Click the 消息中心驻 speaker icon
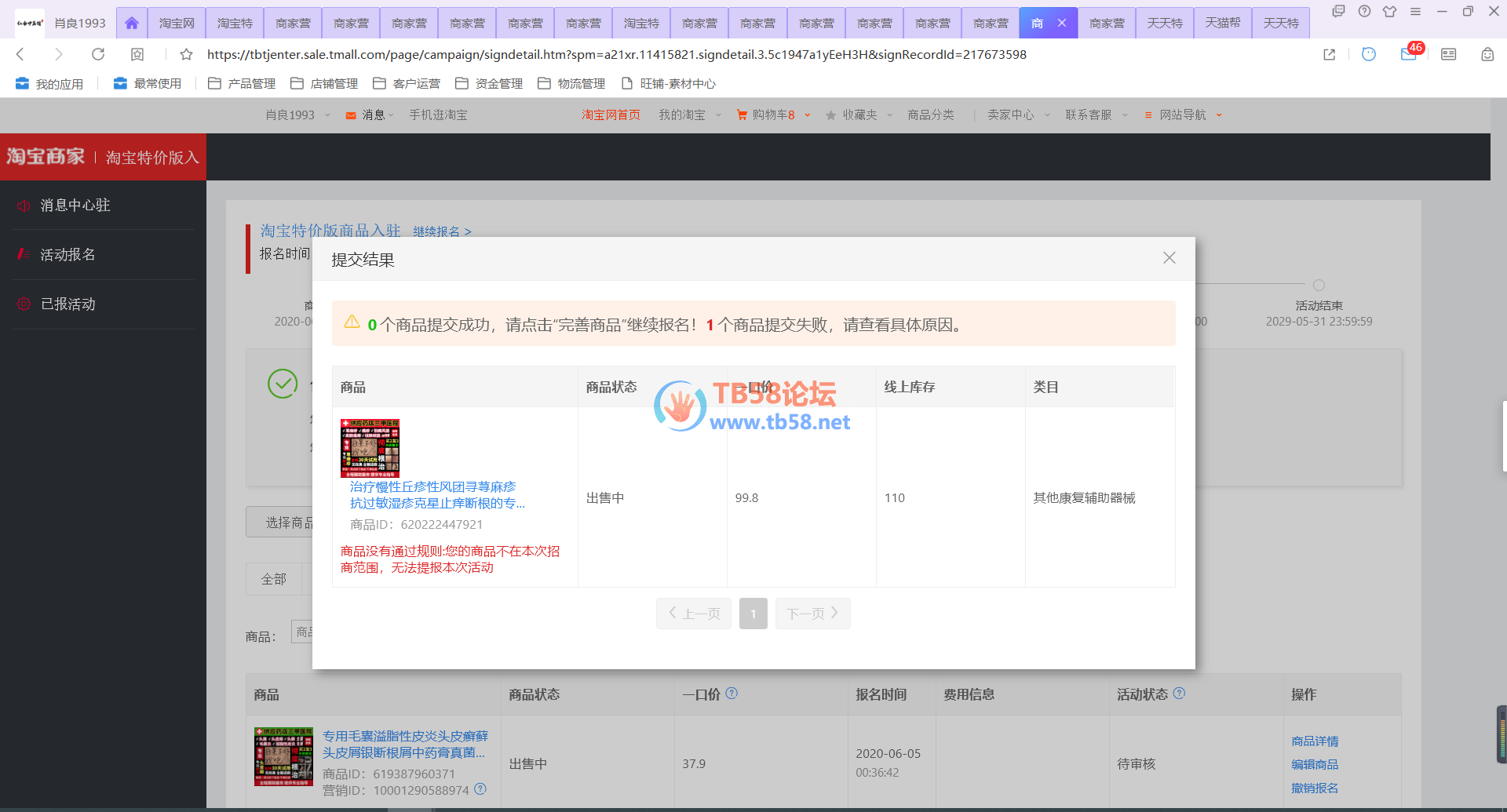This screenshot has height=812, width=1507. [24, 206]
